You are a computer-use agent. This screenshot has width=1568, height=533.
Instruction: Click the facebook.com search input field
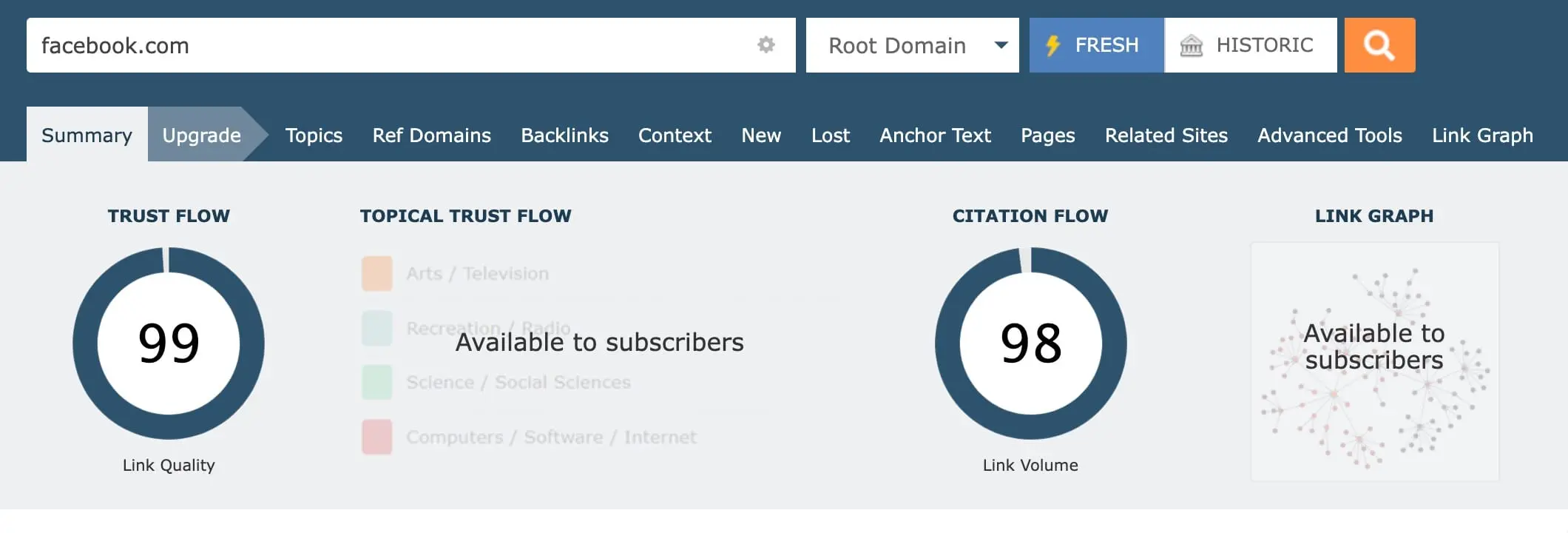(385, 45)
